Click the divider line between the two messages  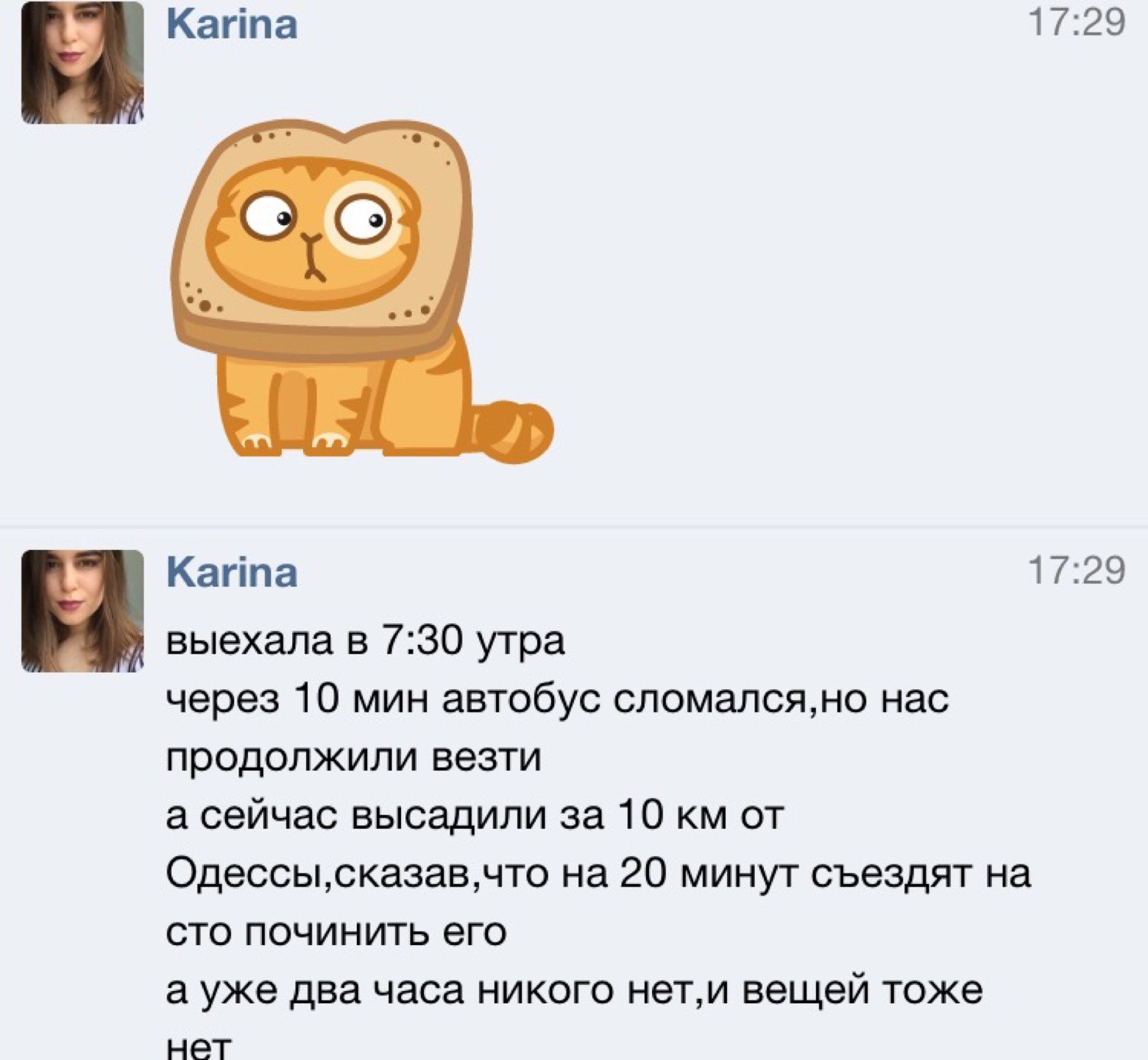[574, 527]
